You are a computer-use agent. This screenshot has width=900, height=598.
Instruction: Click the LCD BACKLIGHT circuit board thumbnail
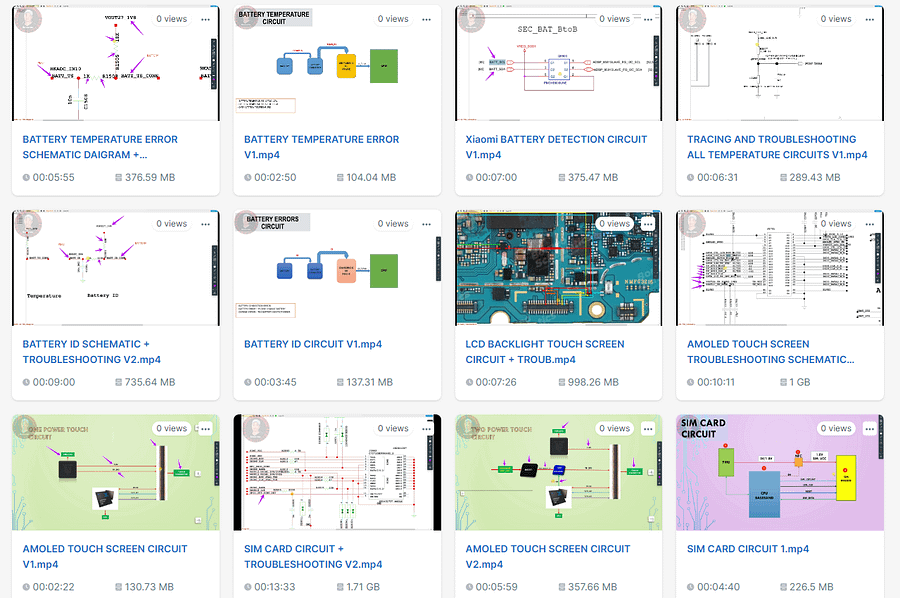558,268
